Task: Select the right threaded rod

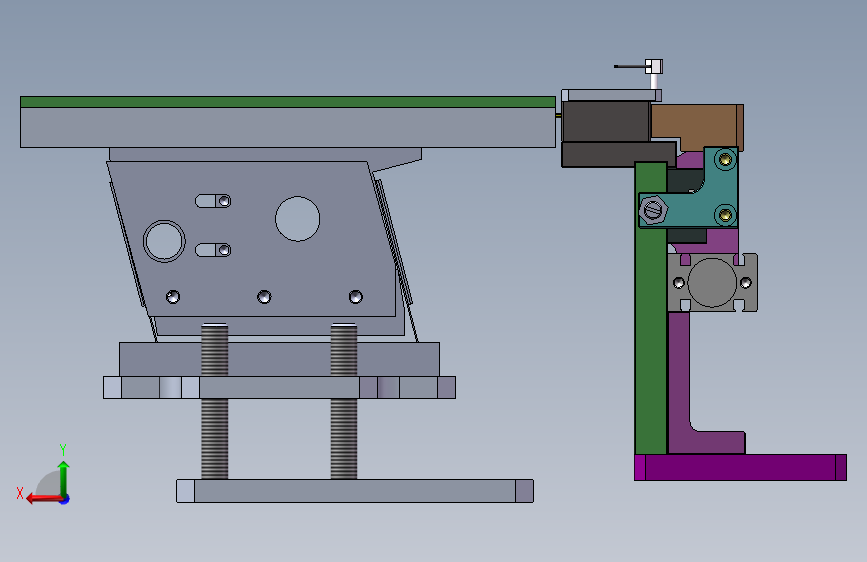Action: point(344,401)
